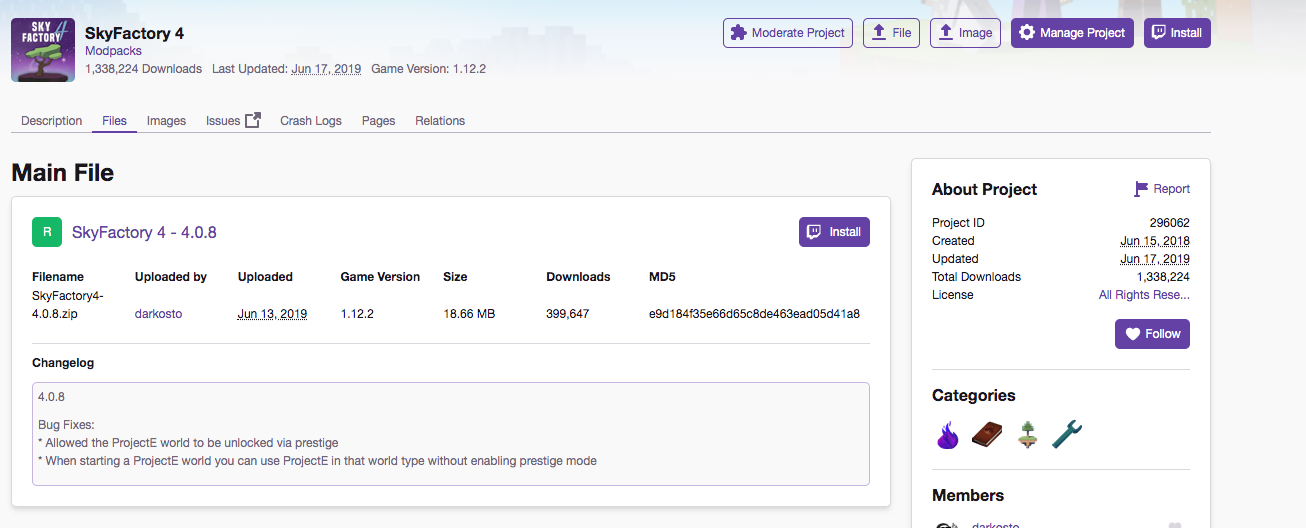The image size is (1306, 528).
Task: Click inside the Changelog text box
Action: (x=451, y=434)
